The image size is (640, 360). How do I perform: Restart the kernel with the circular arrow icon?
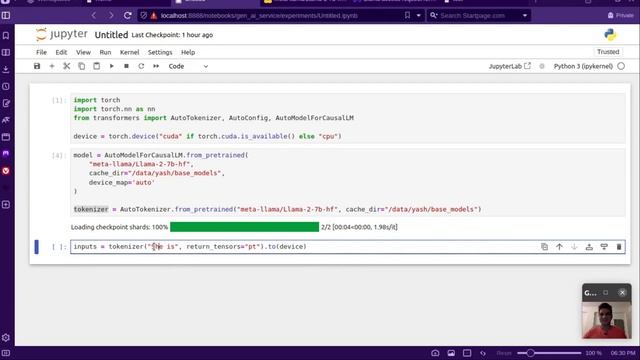(141, 66)
